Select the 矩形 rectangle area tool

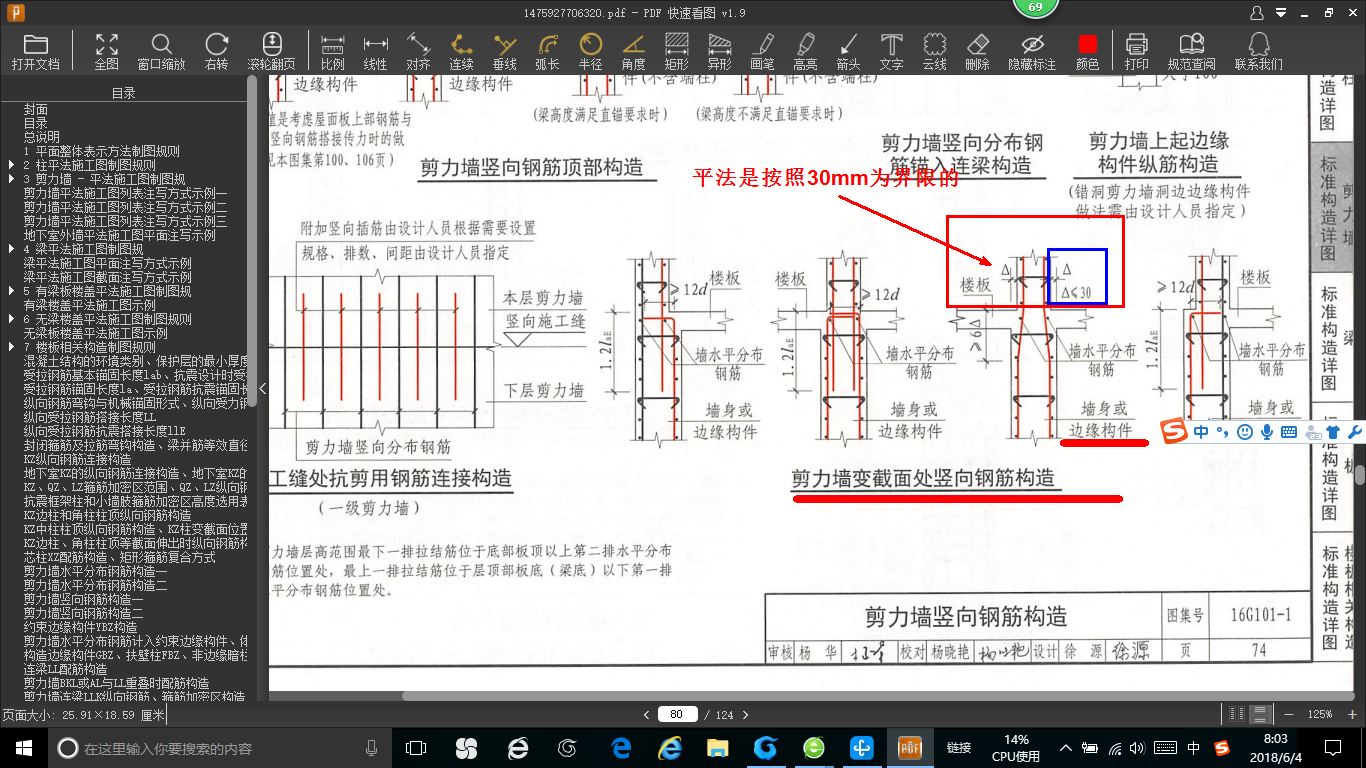[x=677, y=51]
